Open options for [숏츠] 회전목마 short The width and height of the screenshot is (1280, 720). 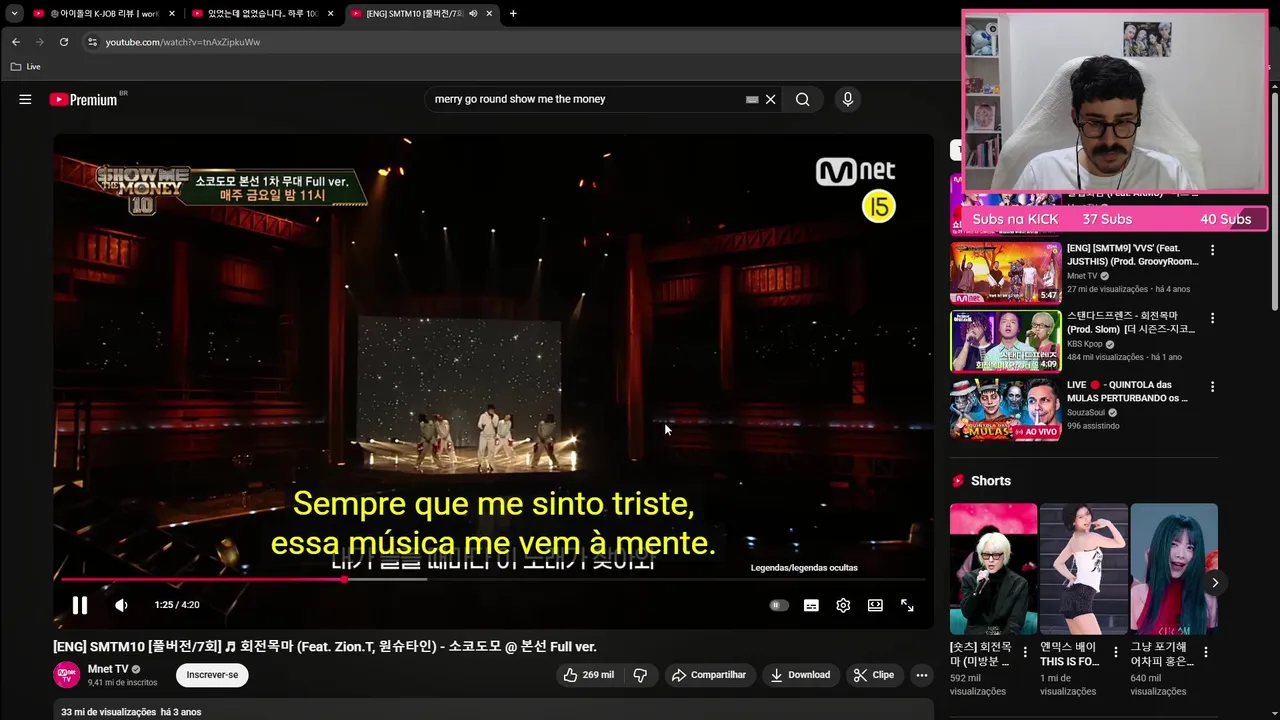1025,652
